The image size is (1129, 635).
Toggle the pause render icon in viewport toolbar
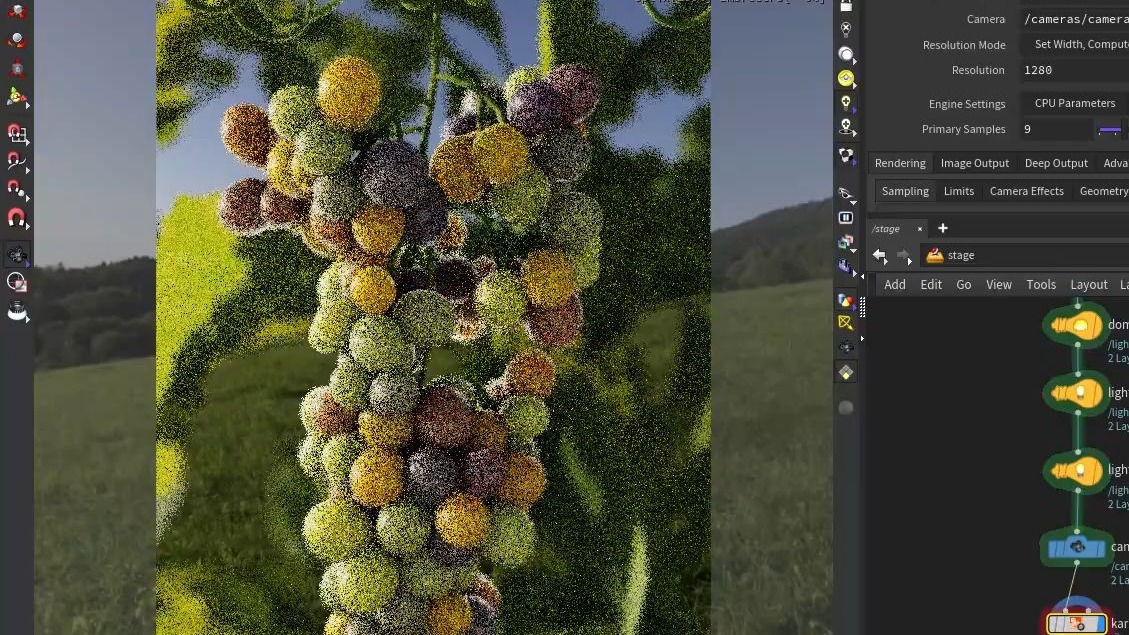click(846, 217)
